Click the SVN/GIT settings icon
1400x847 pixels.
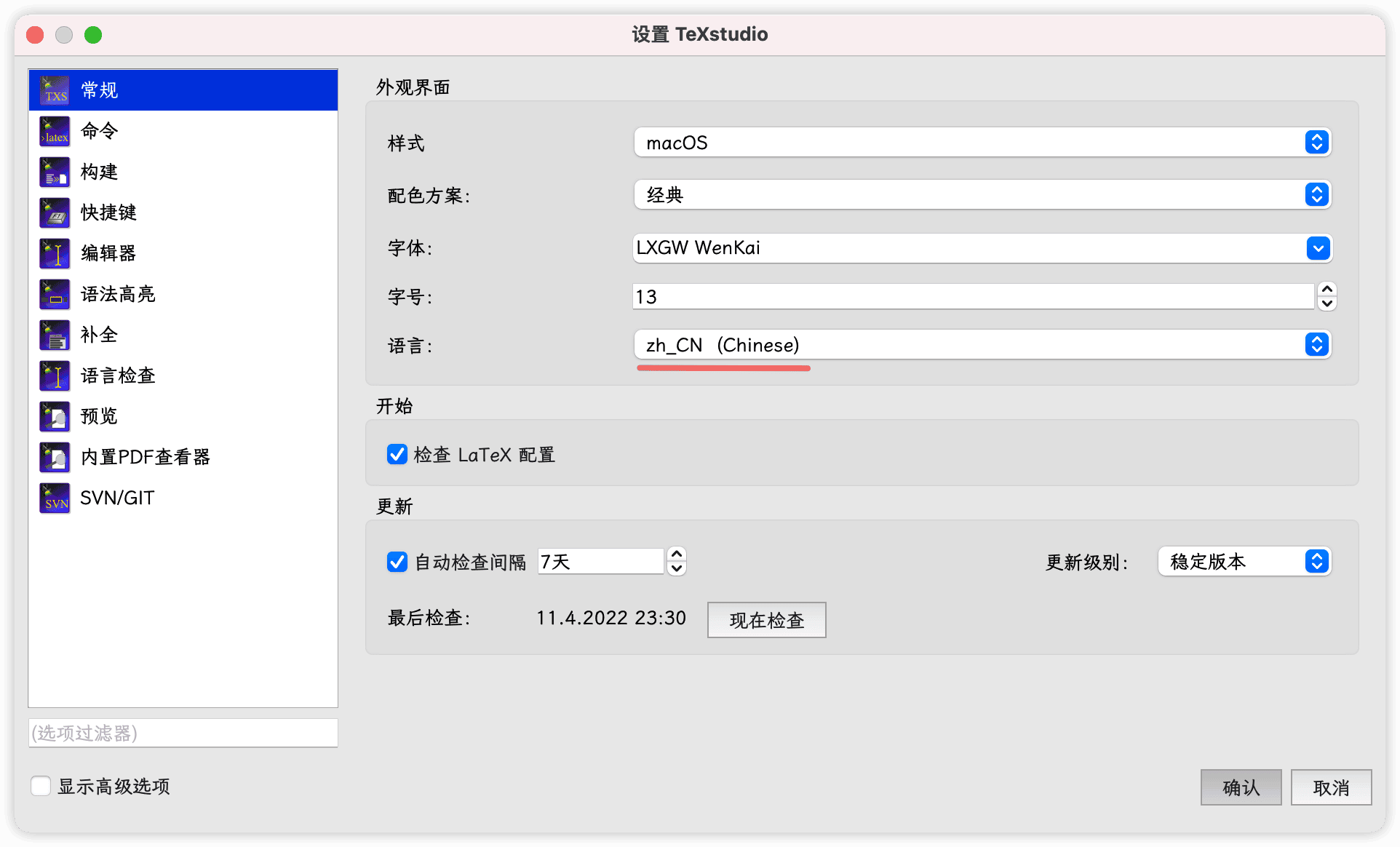point(54,498)
